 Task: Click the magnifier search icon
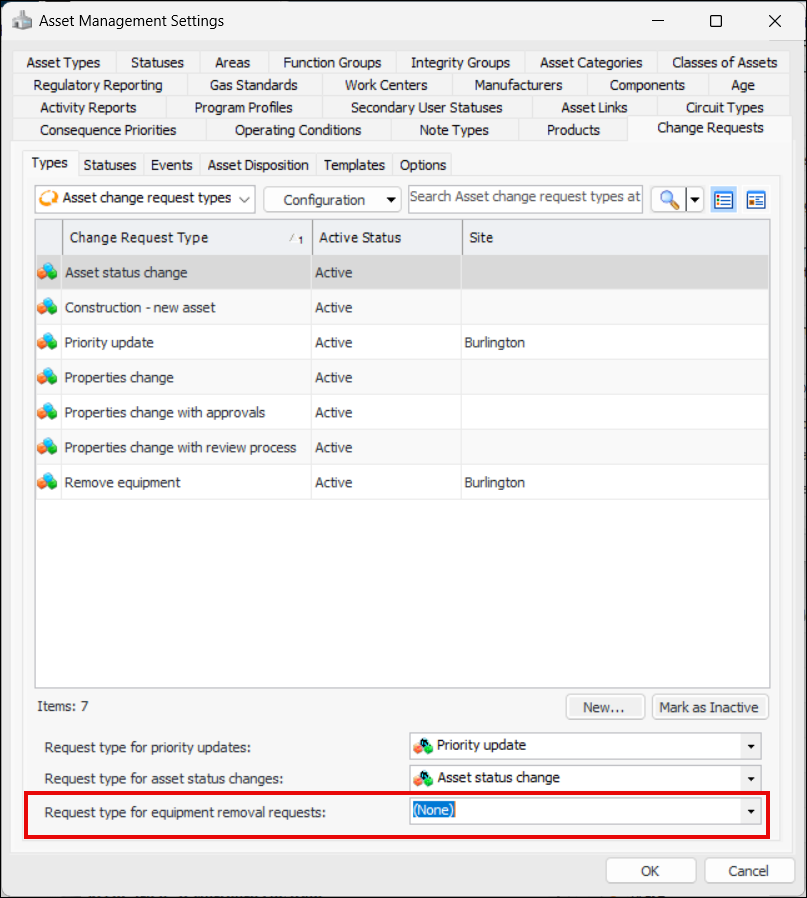pos(668,200)
